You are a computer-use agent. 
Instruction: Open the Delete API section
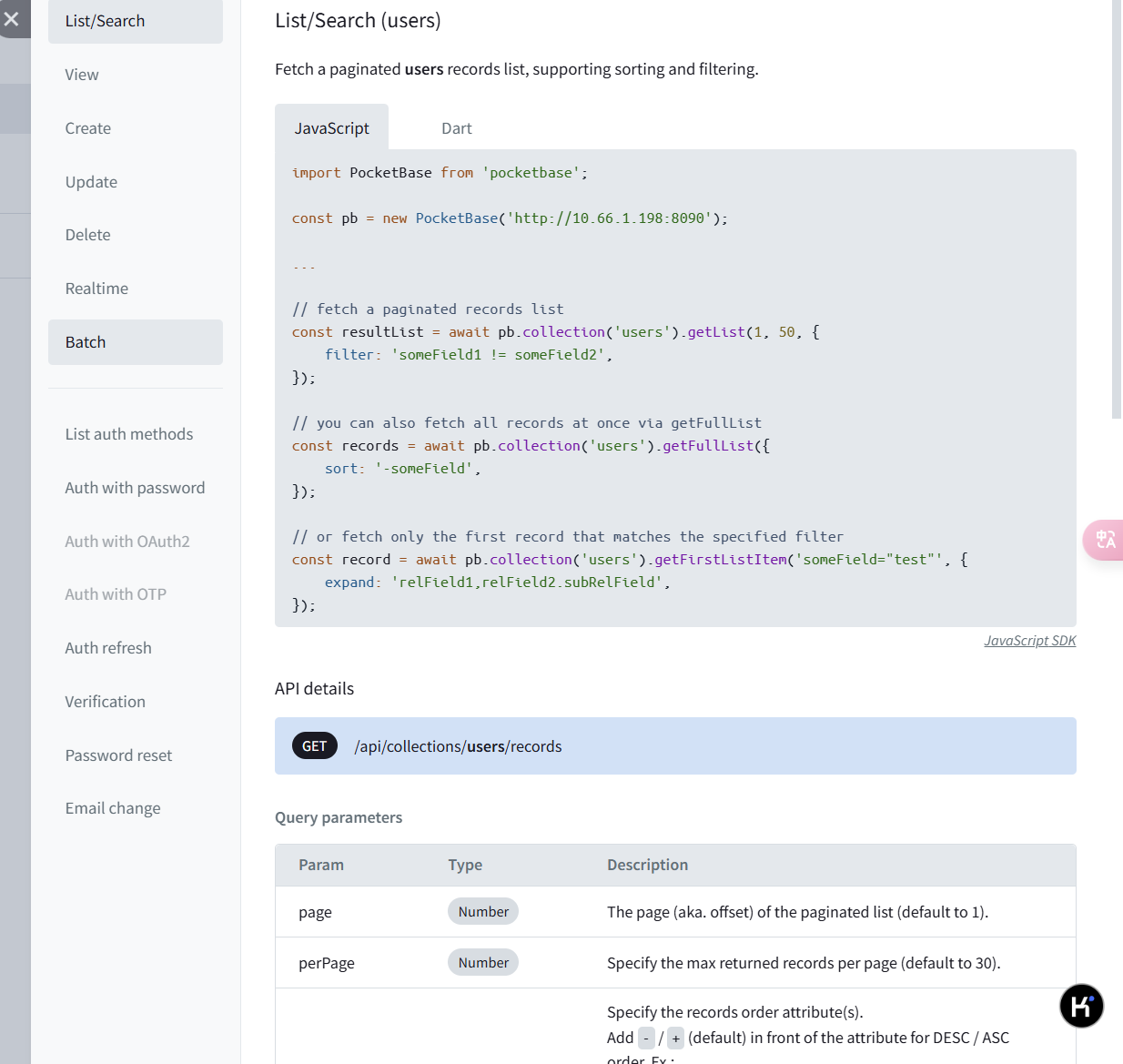pos(88,235)
